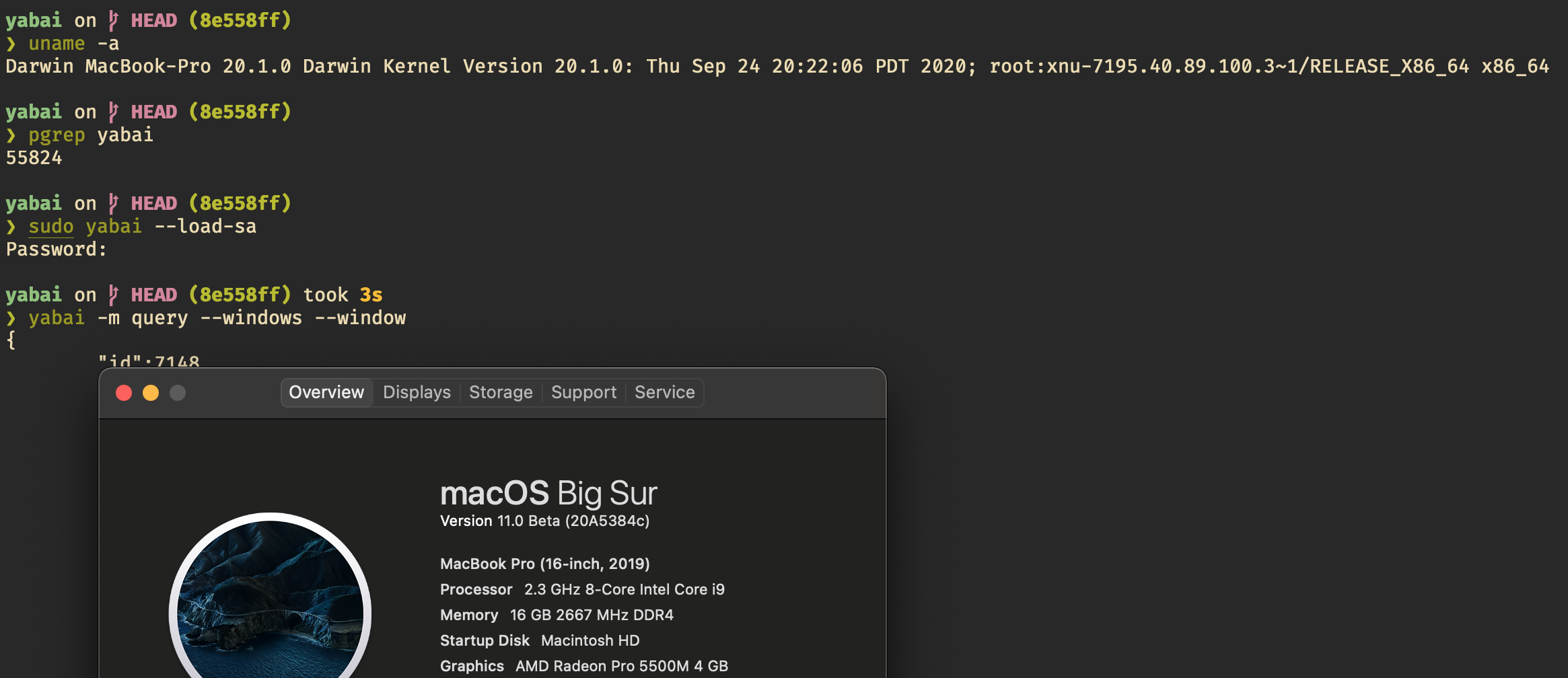This screenshot has width=1568, height=678.
Task: Select the Support tab
Action: [583, 392]
